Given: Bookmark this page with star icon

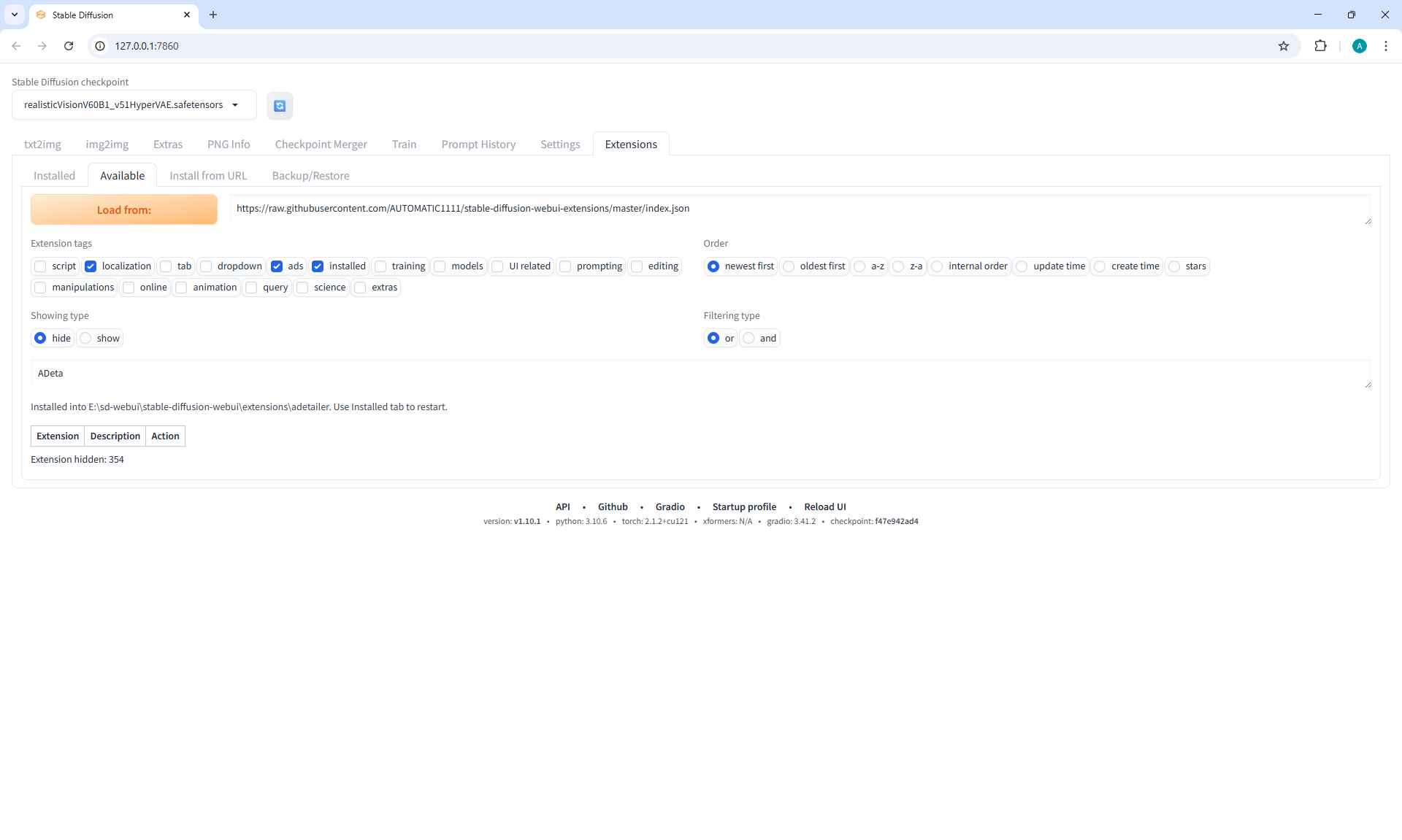Looking at the screenshot, I should tap(1284, 46).
